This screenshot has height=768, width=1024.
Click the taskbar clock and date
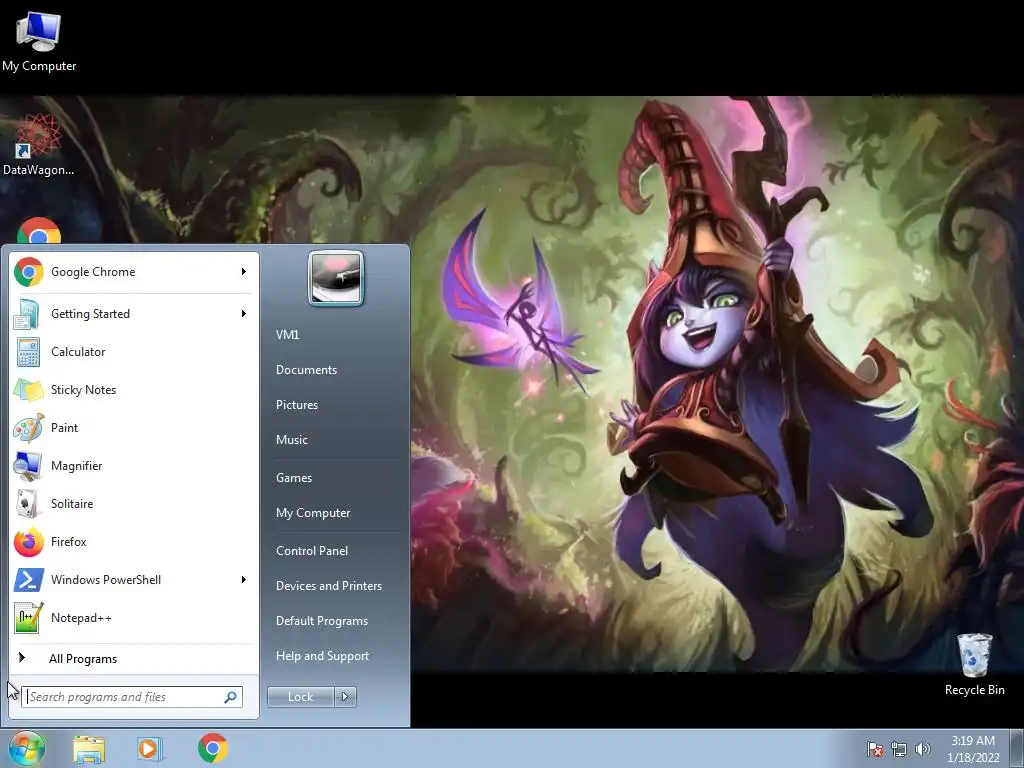pos(973,749)
